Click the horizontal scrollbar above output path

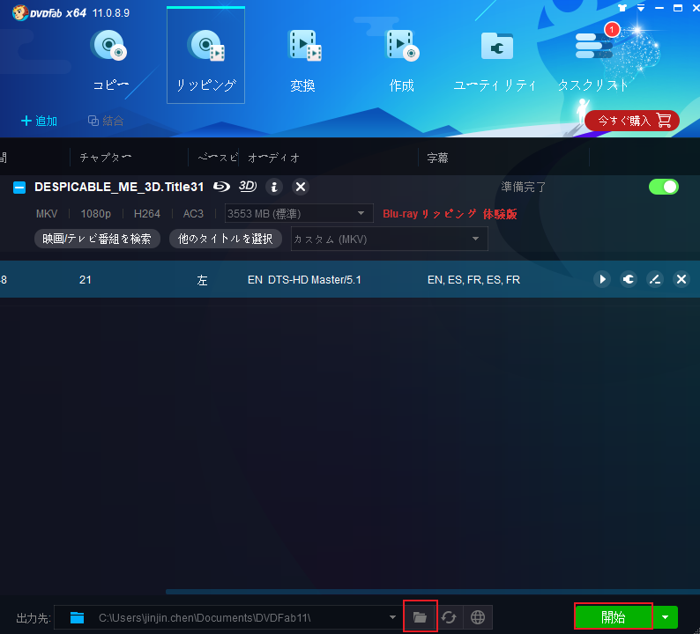[433, 592]
